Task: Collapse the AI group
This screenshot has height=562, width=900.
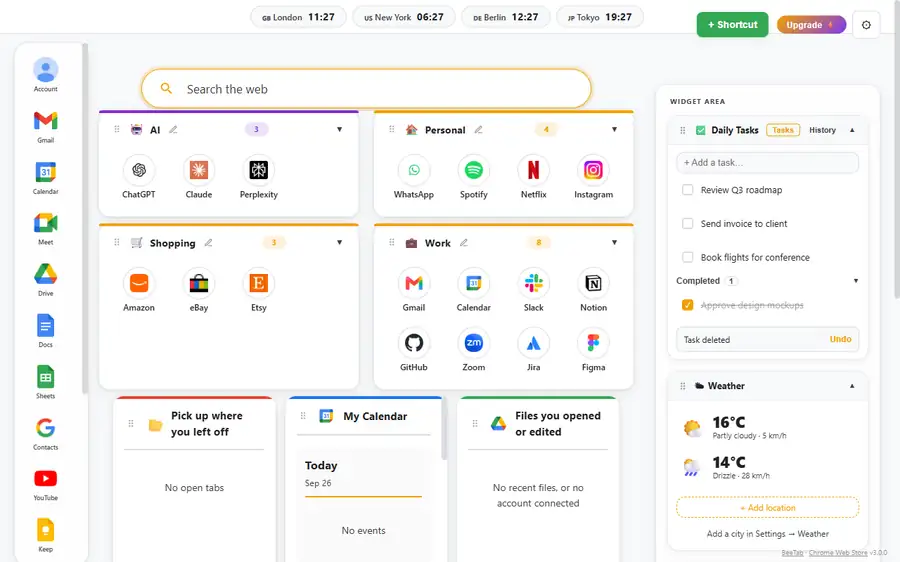Action: click(x=339, y=129)
